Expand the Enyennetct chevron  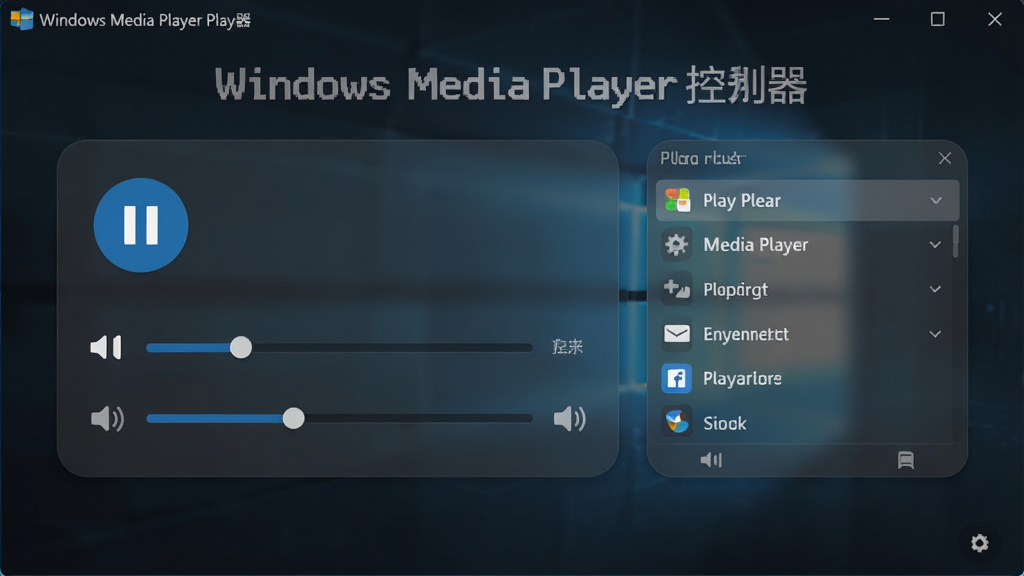coord(935,334)
